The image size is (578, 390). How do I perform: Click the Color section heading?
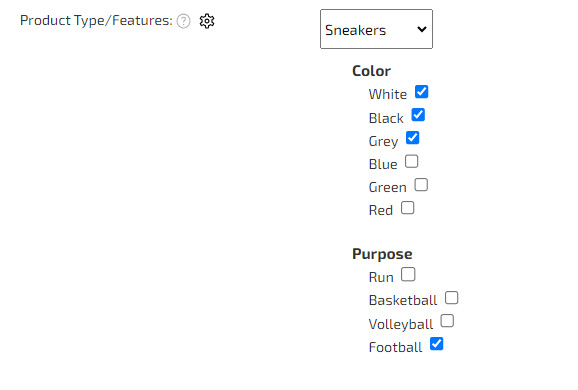371,71
